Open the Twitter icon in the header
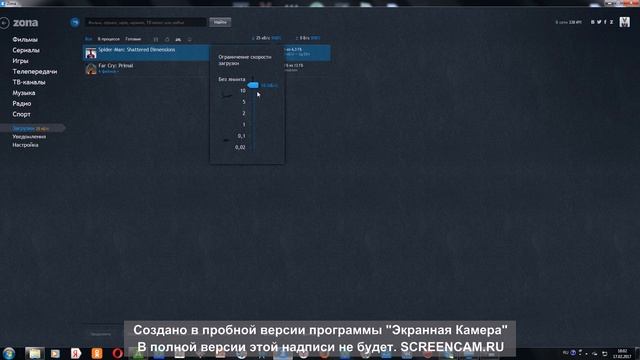 [599, 22]
